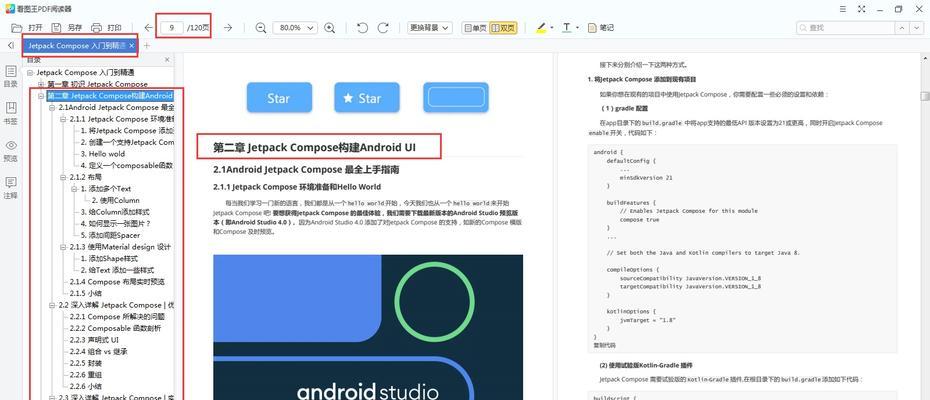
Task: Jump to 2. 使用Column outline entry
Action: click(x=116, y=200)
